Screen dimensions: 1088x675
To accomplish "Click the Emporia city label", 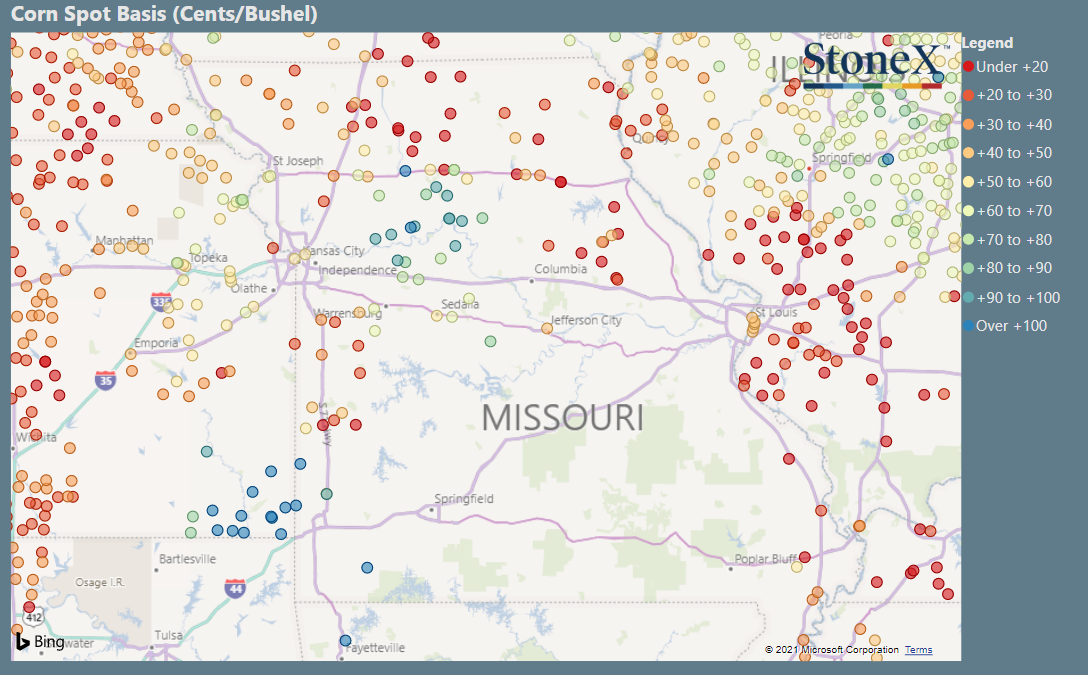I will (x=156, y=343).
